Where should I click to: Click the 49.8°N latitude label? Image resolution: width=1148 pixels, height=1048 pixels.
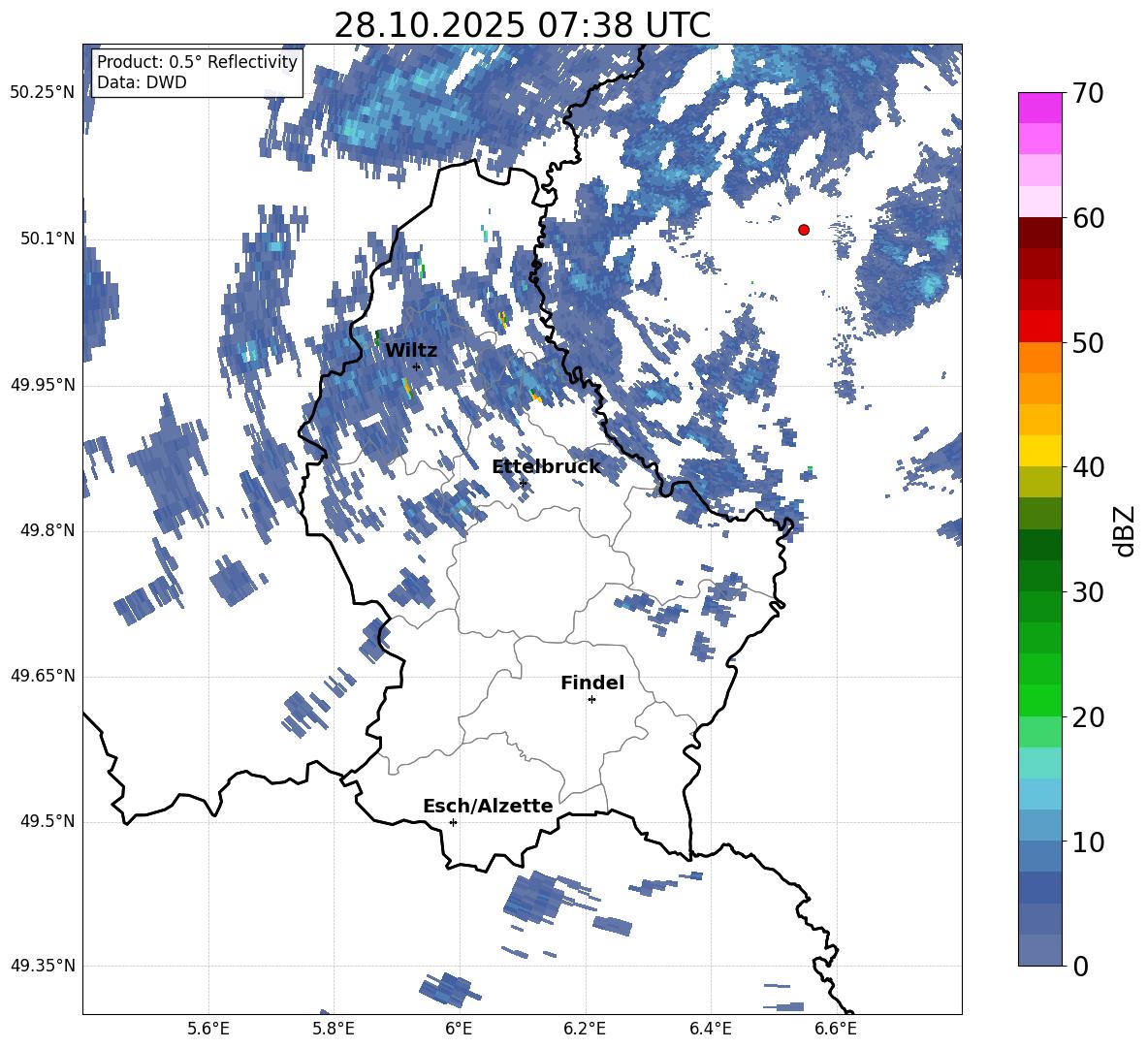click(x=48, y=530)
